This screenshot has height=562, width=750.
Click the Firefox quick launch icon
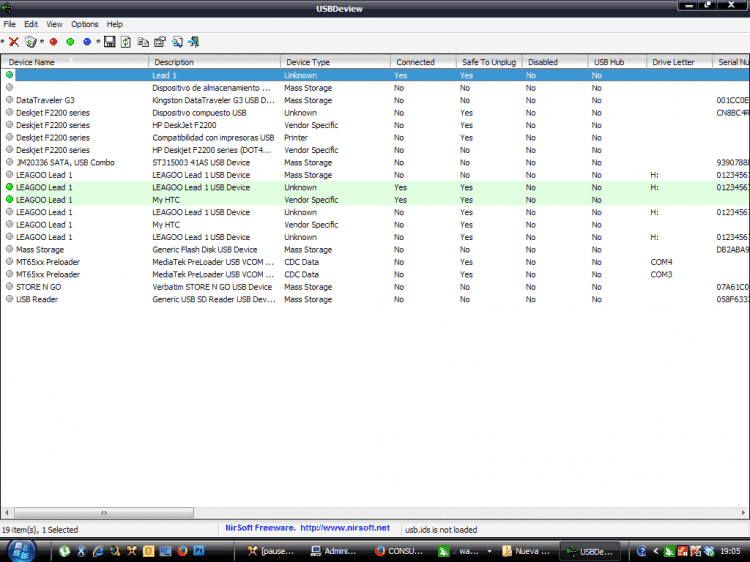[182, 551]
